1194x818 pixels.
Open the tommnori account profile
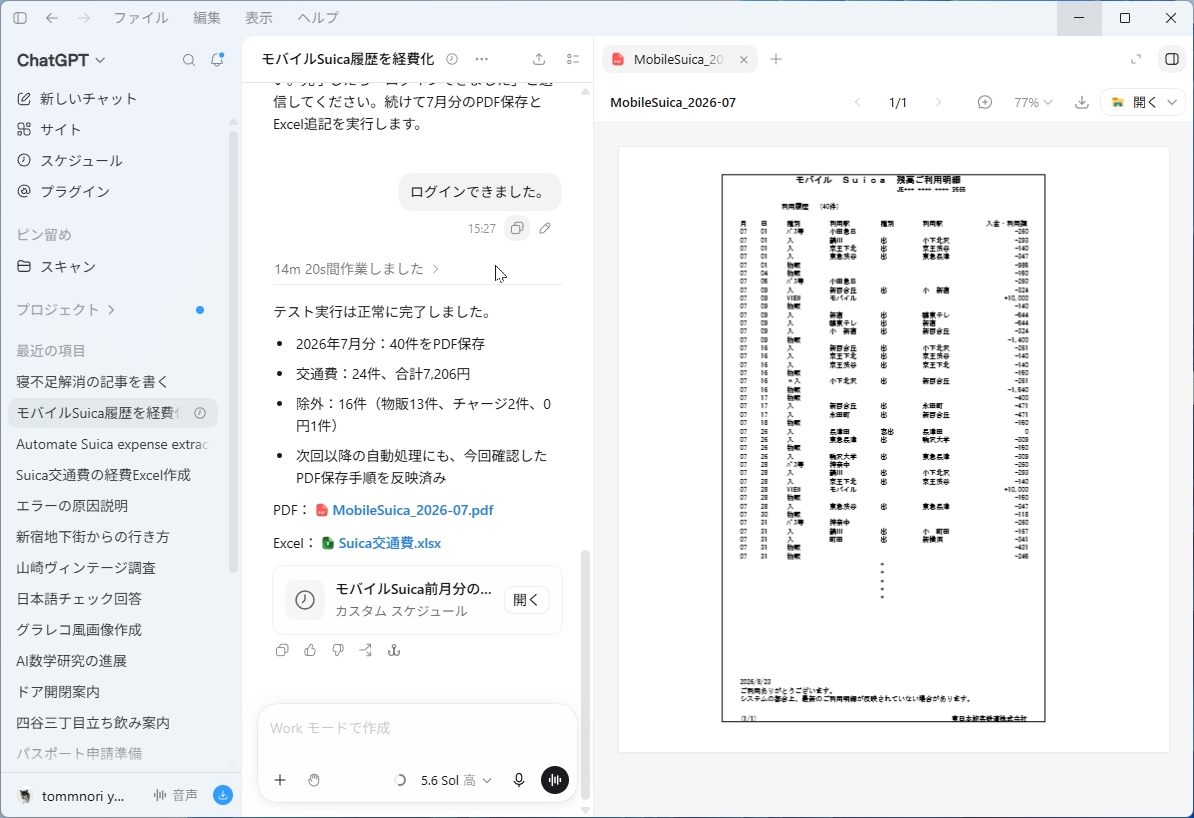(x=71, y=796)
